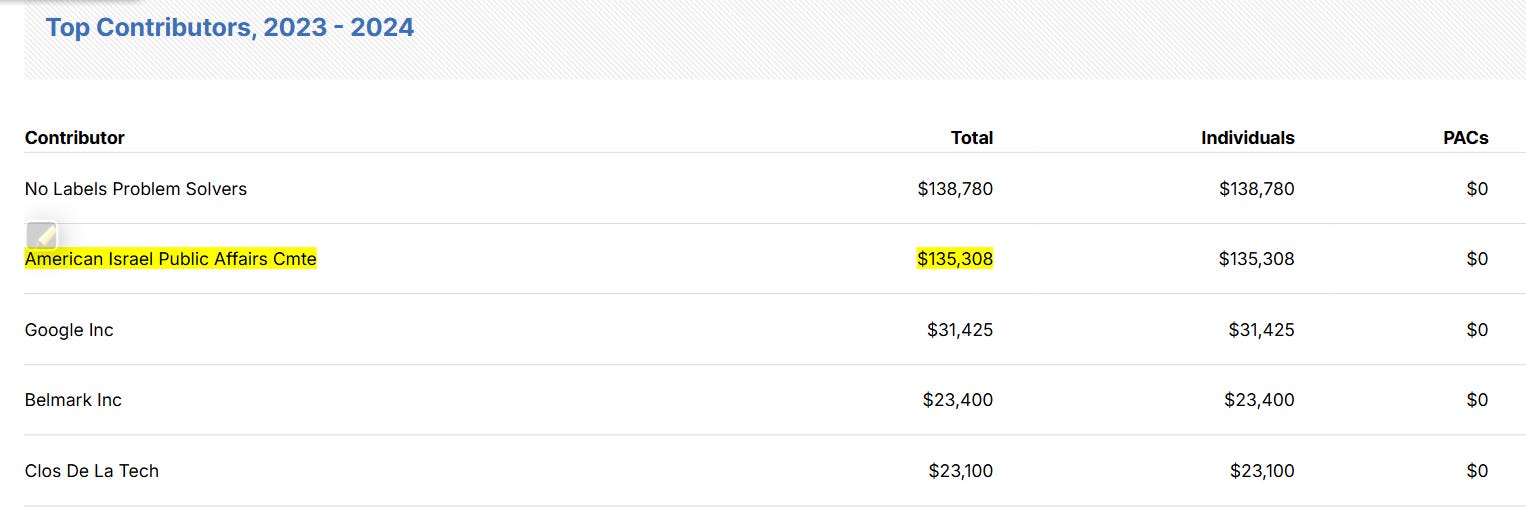Image resolution: width=1526 pixels, height=508 pixels.
Task: Click the Top Contributors, 2023 - 2024 heading
Action: click(229, 27)
